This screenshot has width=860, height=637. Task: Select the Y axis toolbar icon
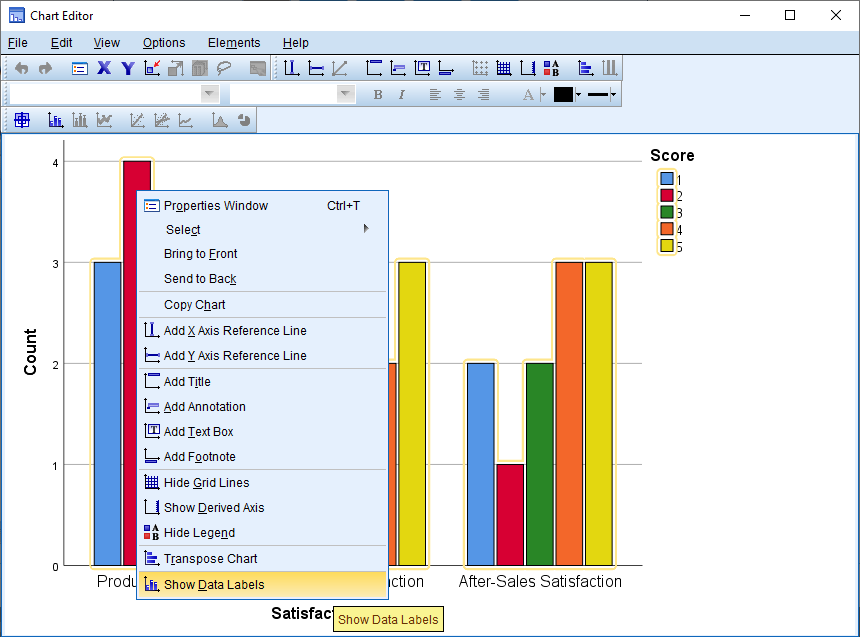[x=128, y=68]
